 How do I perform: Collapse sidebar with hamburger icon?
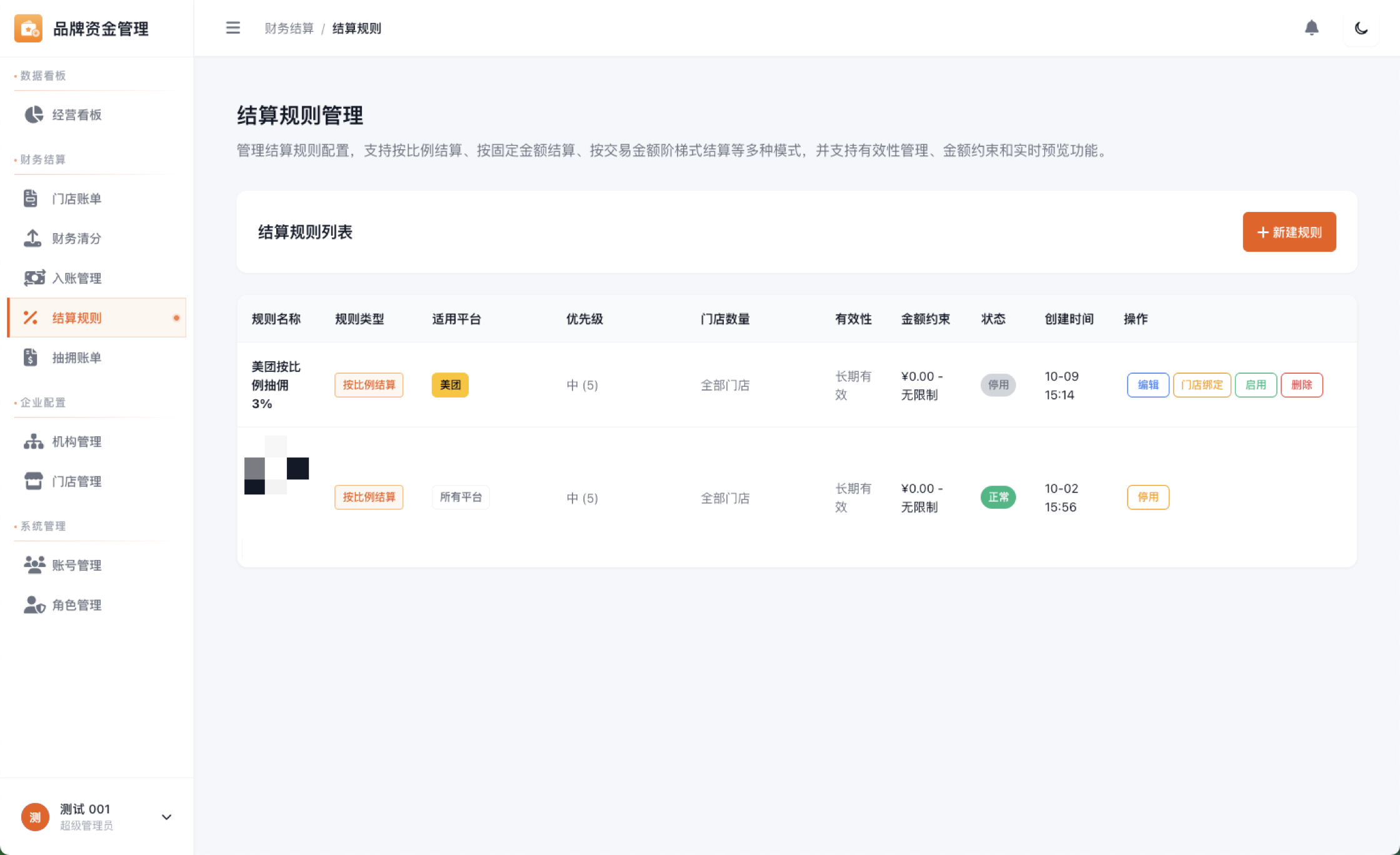click(232, 28)
